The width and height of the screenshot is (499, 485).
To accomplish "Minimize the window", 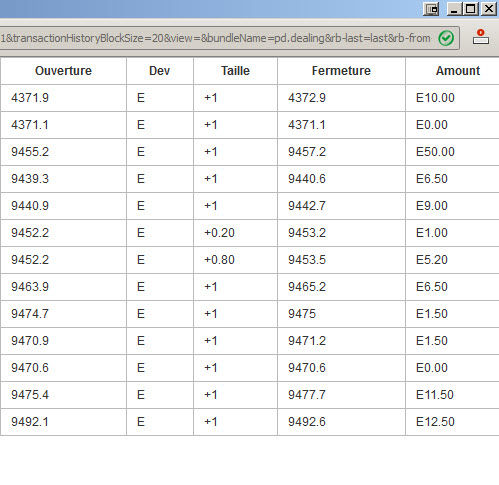I will [x=454, y=9].
